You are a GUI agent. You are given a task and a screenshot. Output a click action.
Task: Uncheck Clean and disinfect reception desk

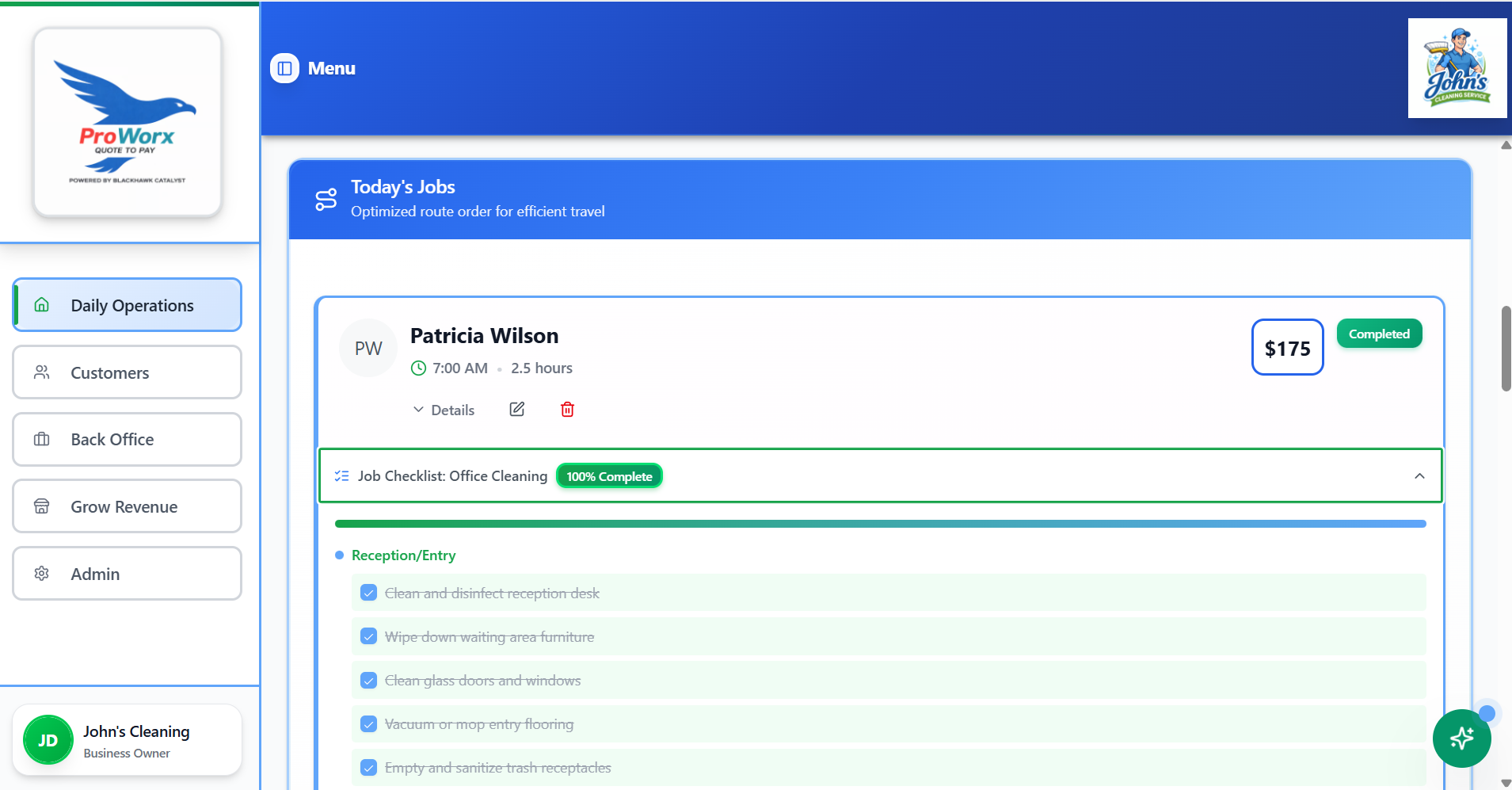pyautogui.click(x=368, y=592)
